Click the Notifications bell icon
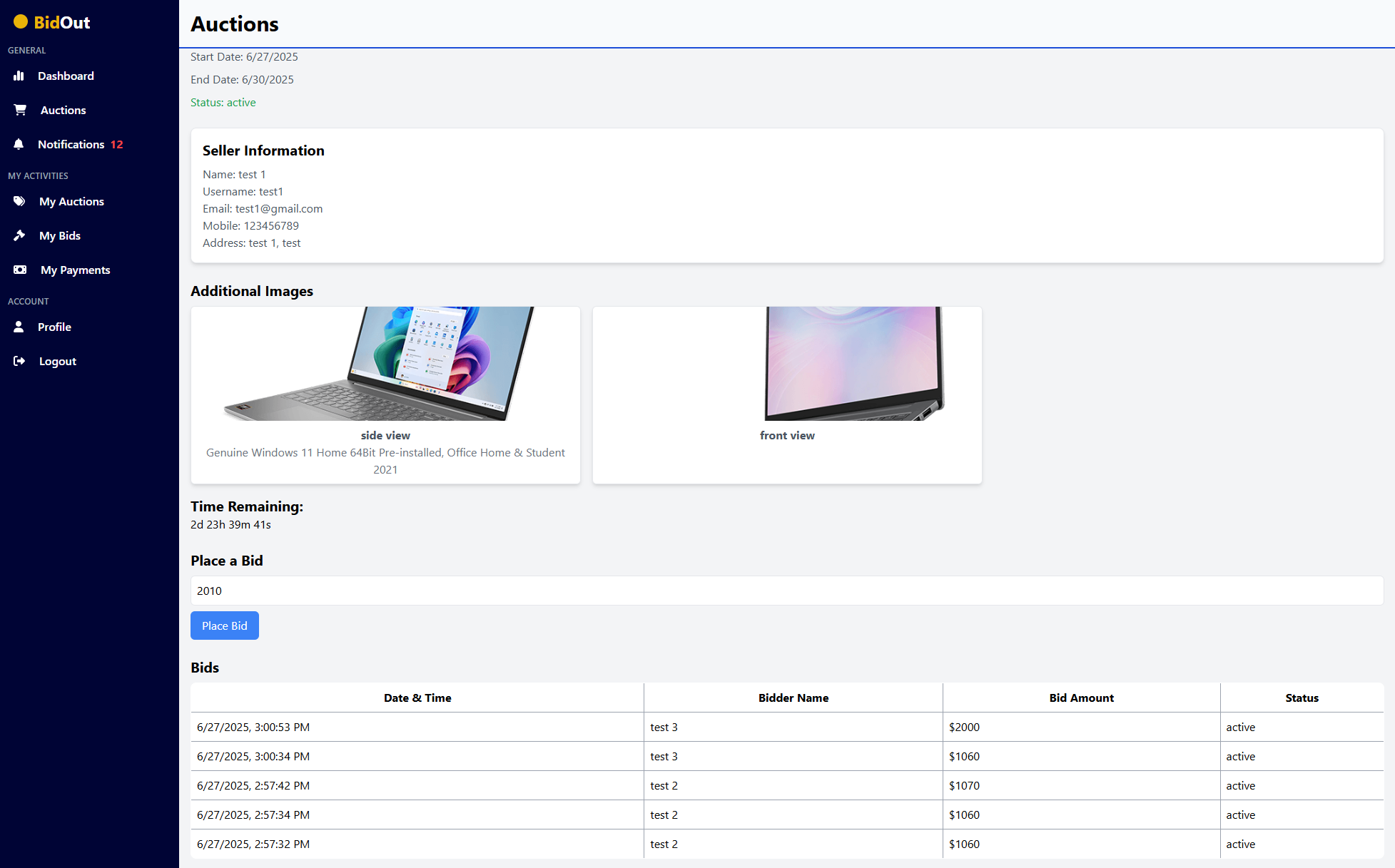This screenshot has width=1395, height=868. 19,144
